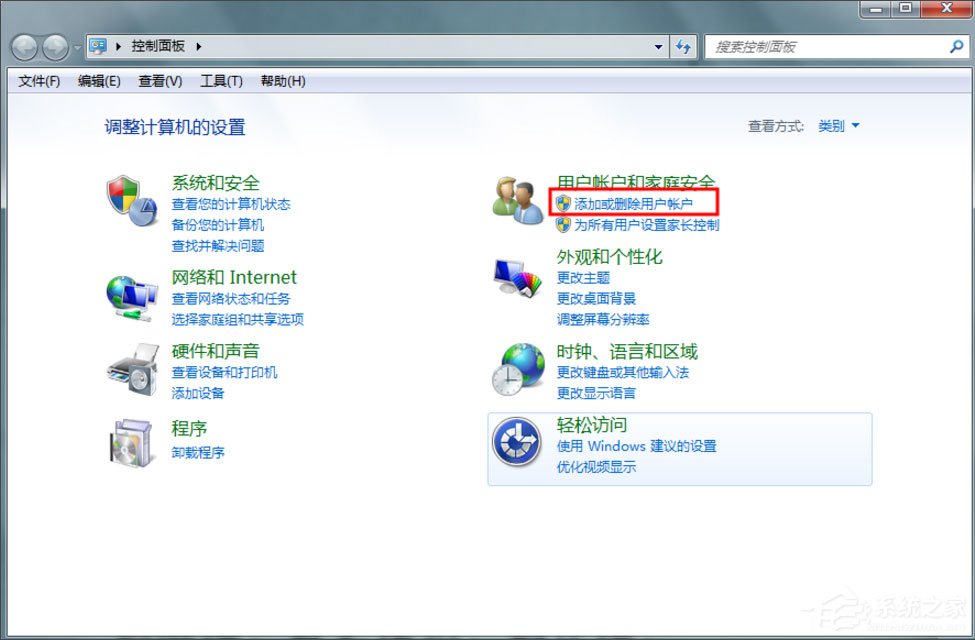Click the 用户帐户和家庭安全 icon
Image resolution: width=975 pixels, height=640 pixels.
coord(516,196)
